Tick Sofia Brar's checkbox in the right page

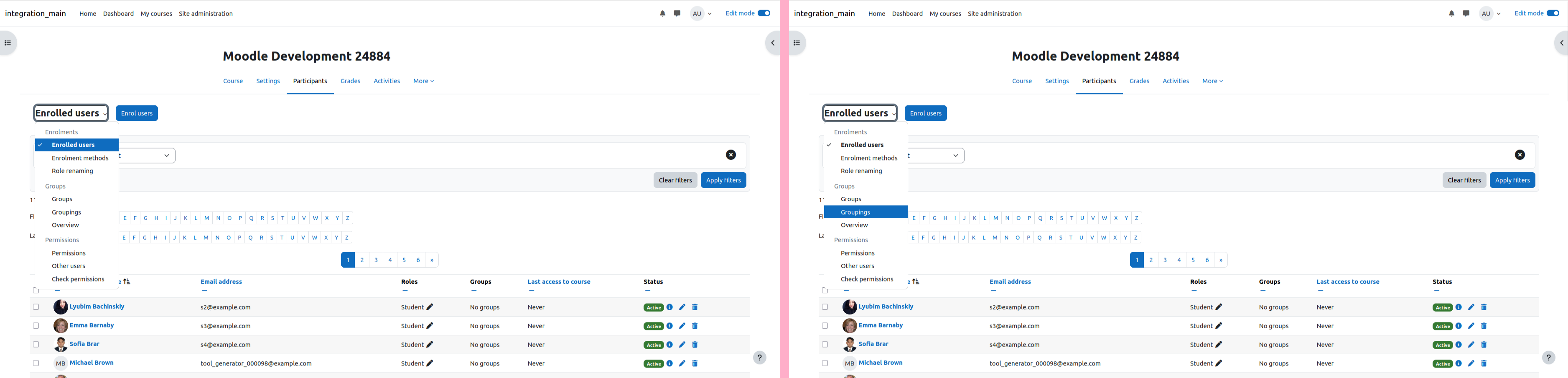point(825,345)
